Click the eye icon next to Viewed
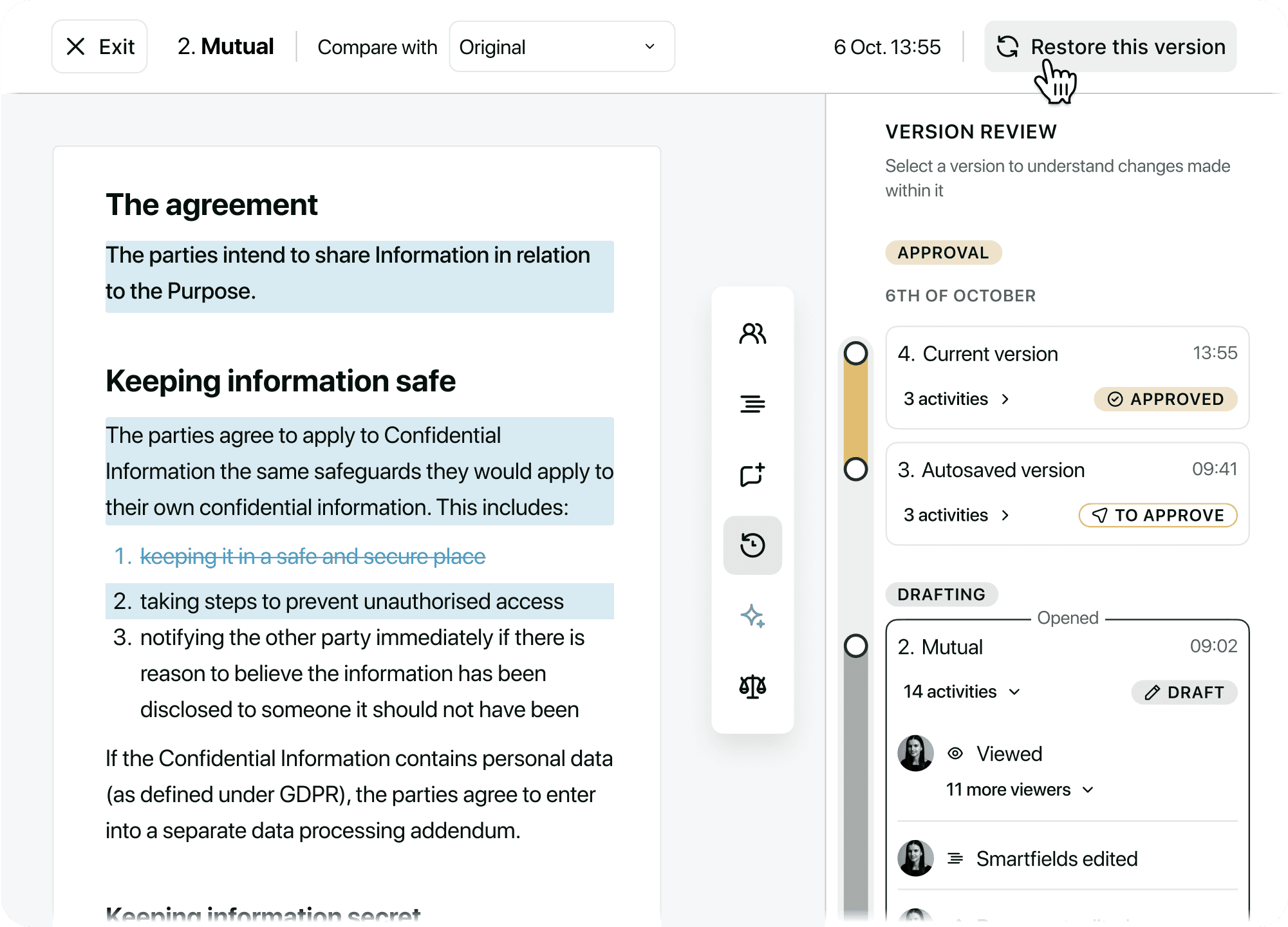Image resolution: width=1288 pixels, height=927 pixels. tap(955, 753)
